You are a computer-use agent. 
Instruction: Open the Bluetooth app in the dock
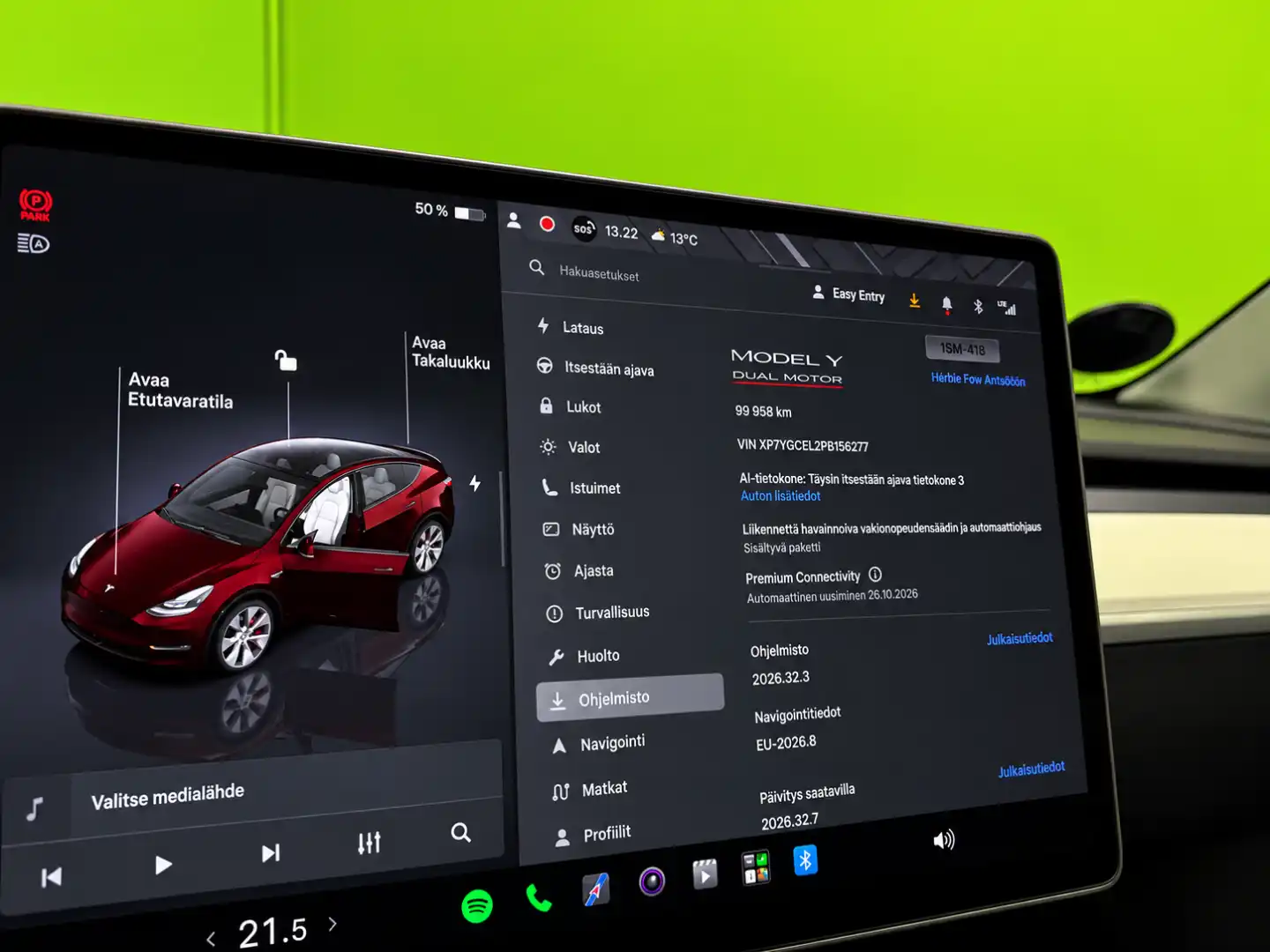click(x=805, y=859)
